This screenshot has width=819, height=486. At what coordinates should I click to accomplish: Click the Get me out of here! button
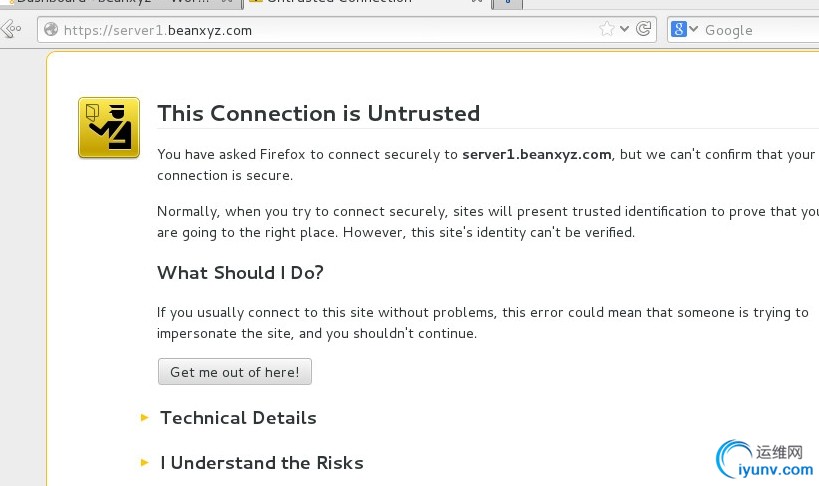[x=235, y=372]
